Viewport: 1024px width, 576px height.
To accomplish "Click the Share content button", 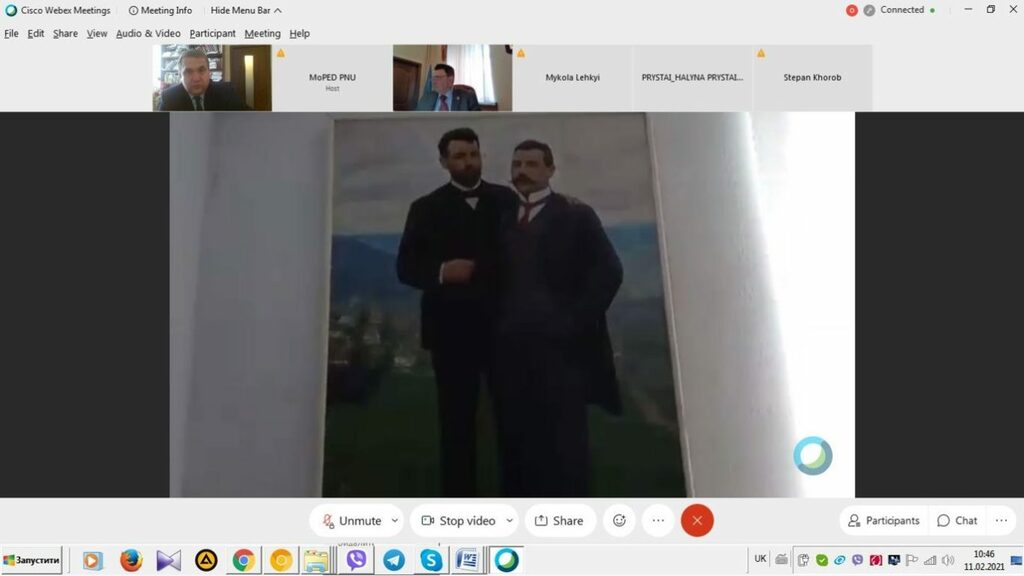I will [559, 521].
